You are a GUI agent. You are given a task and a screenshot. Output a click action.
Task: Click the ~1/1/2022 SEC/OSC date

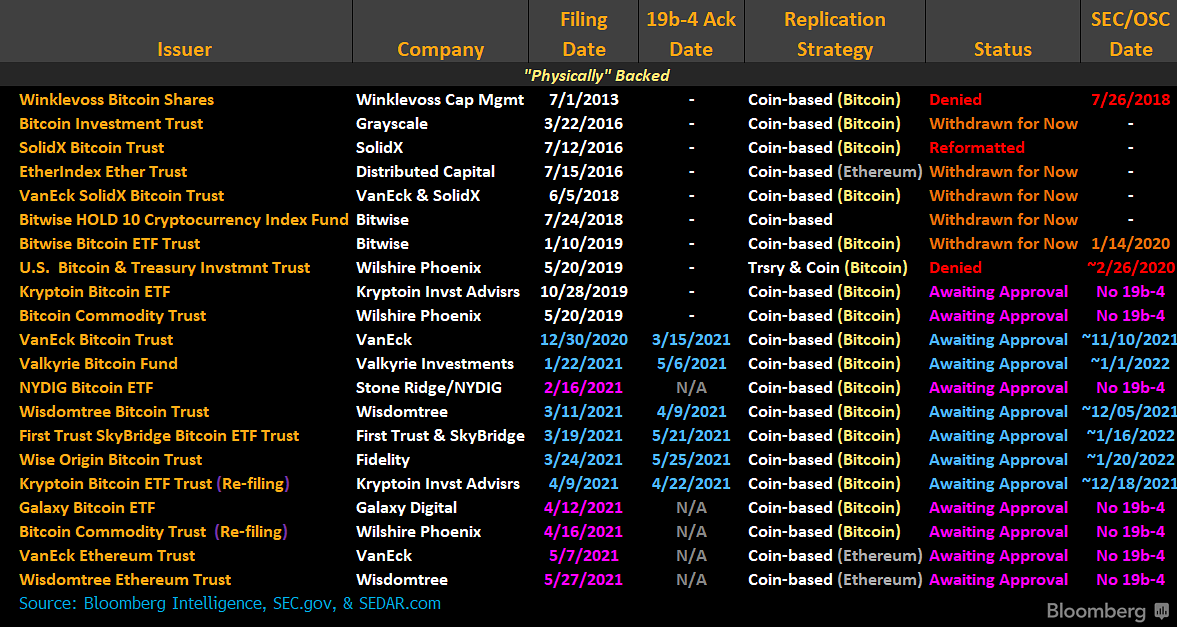1130,363
